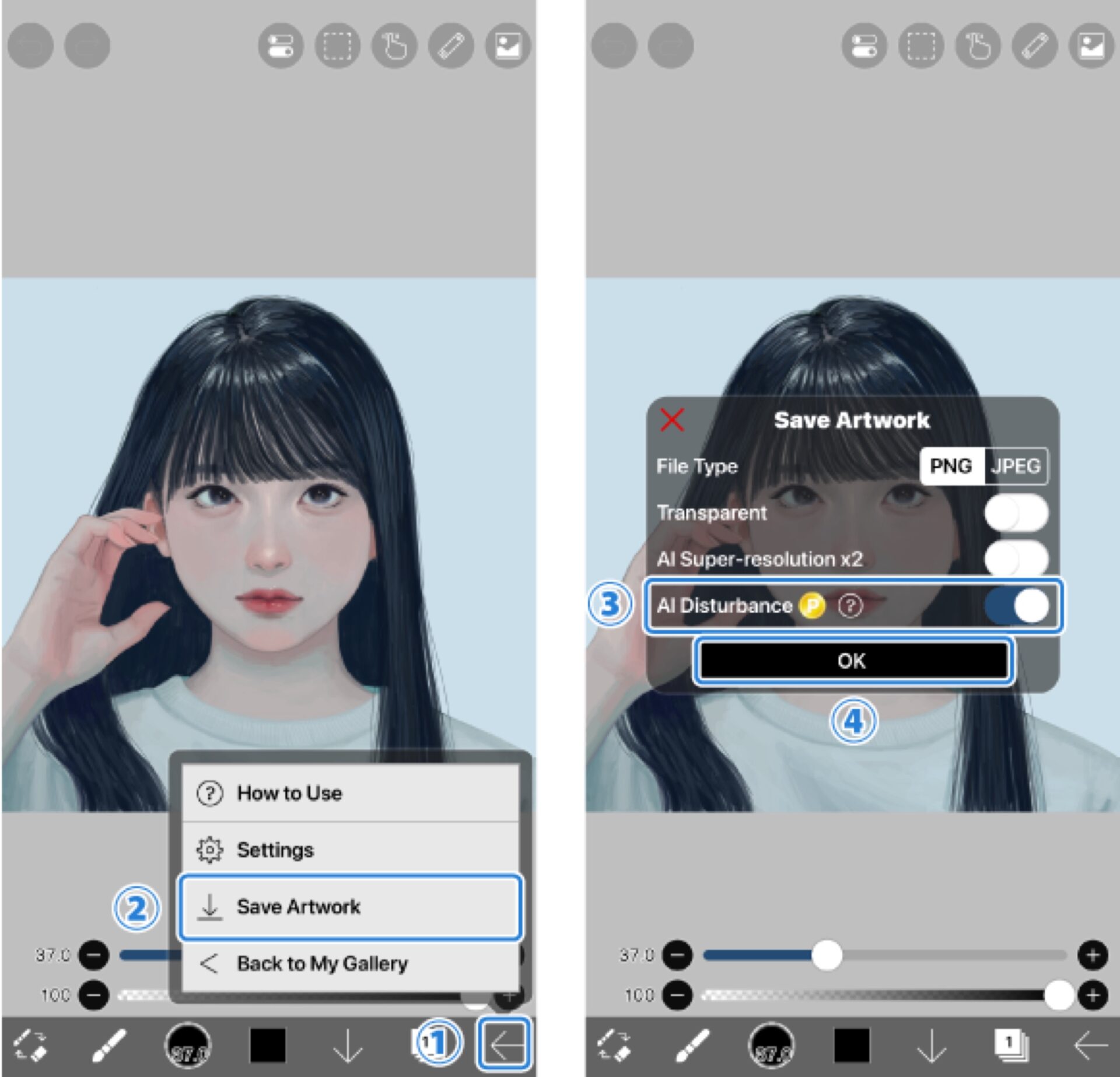1120x1077 pixels.
Task: Click the ruler tool icon in right screen
Action: tap(1034, 45)
